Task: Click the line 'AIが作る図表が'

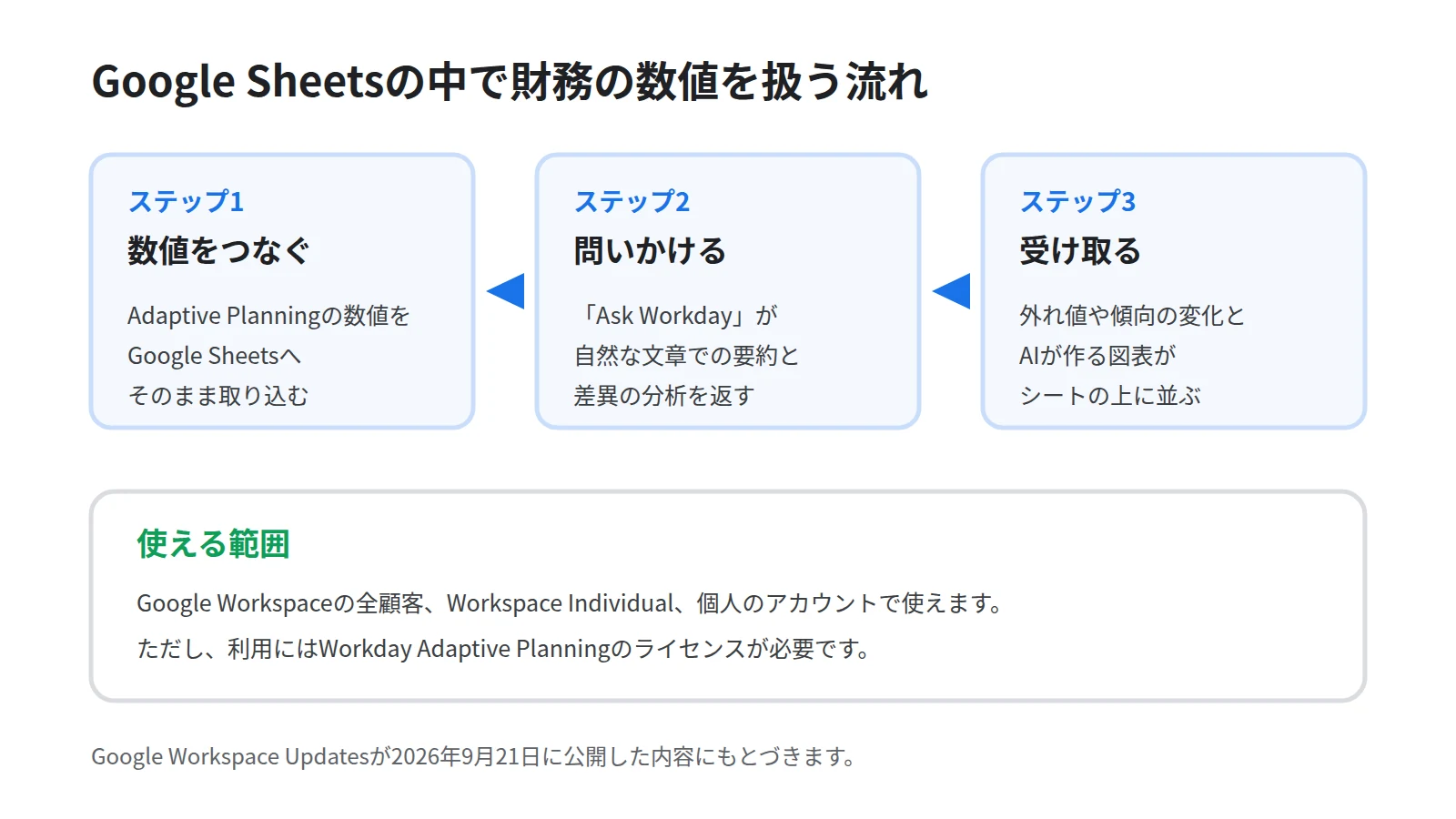Action: click(x=1097, y=356)
